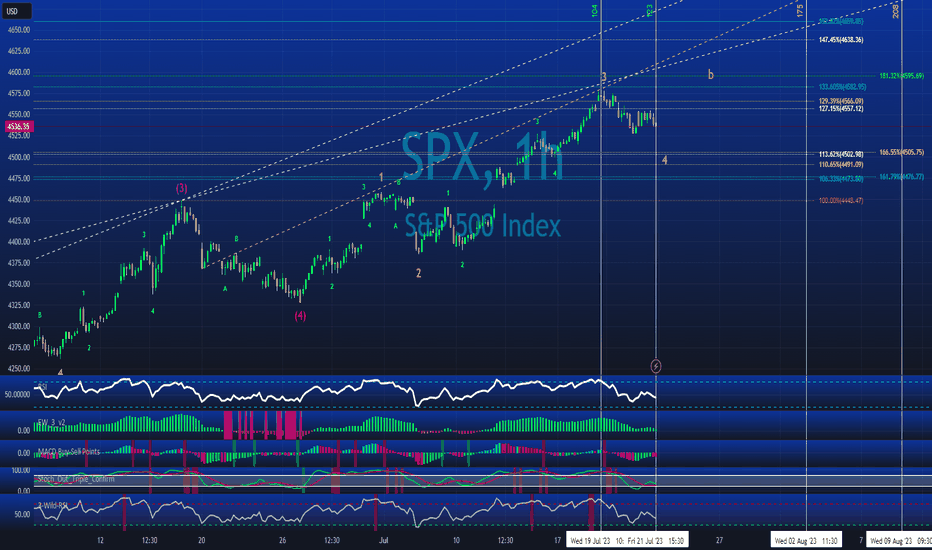Select the RSI indicator label
This screenshot has width=932, height=550.
pyautogui.click(x=42, y=387)
